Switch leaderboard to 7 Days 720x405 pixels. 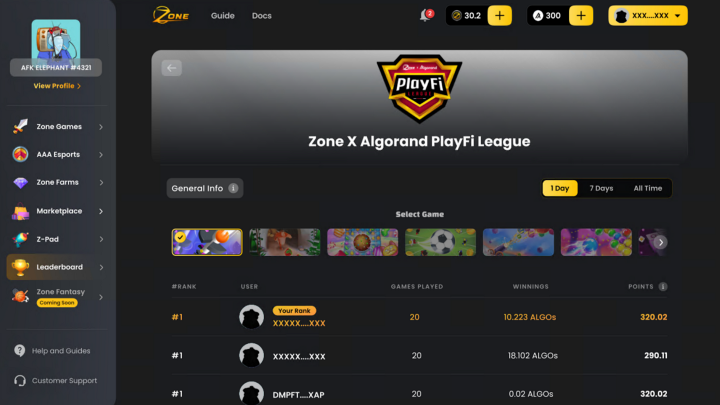601,188
